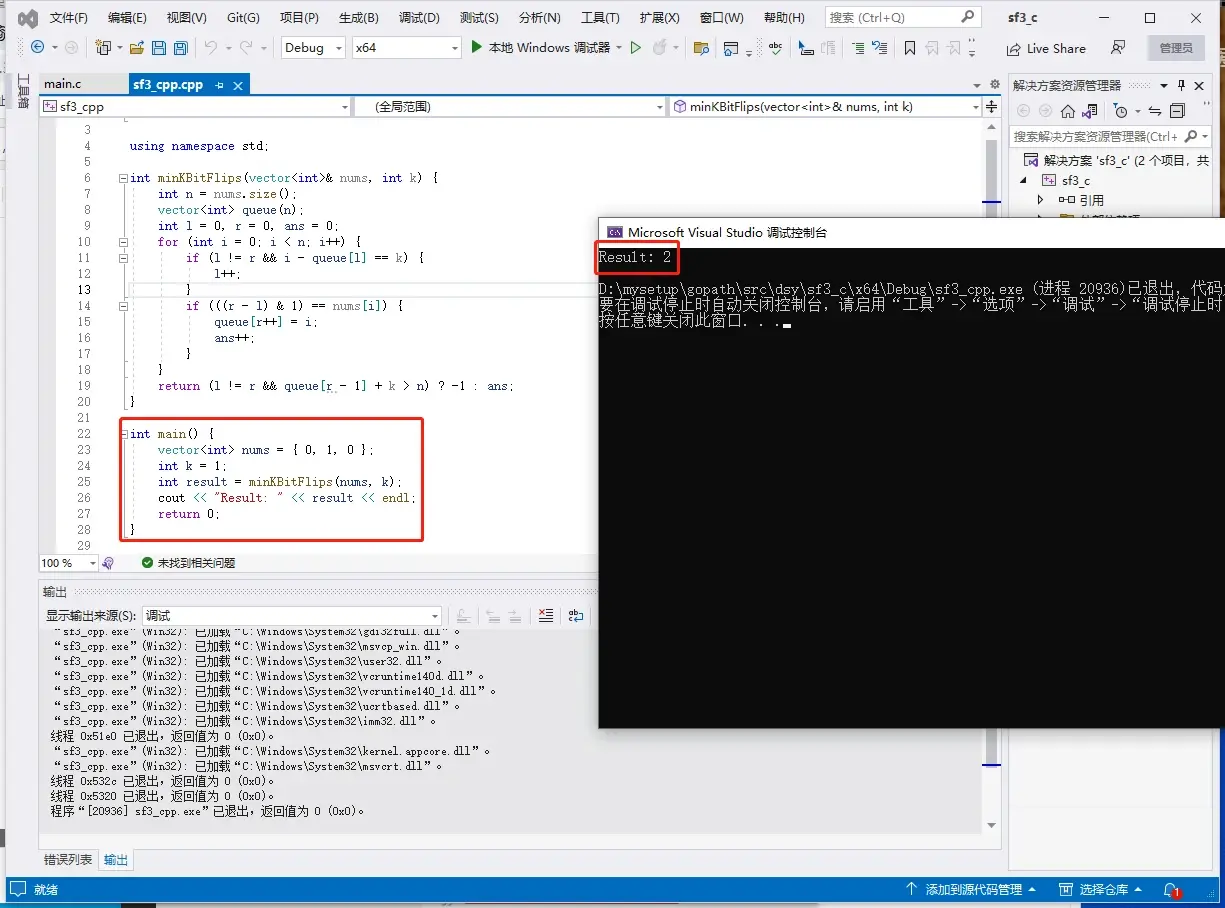Click the feedback person icon
The image size is (1225, 908).
coord(1118,47)
